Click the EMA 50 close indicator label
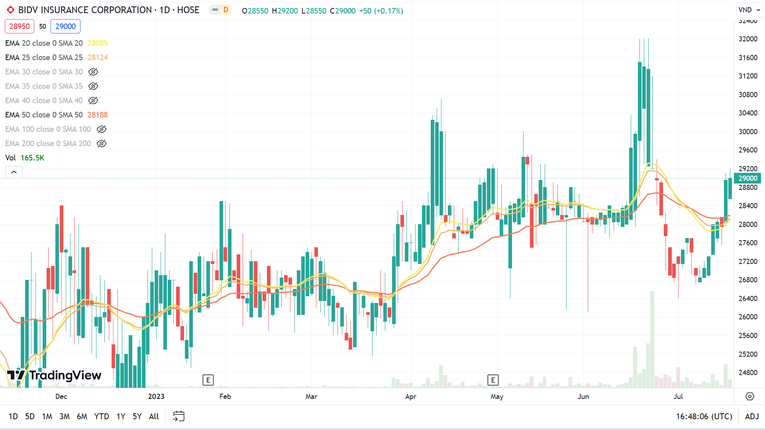Viewport: 765px width, 430px height. [x=44, y=115]
